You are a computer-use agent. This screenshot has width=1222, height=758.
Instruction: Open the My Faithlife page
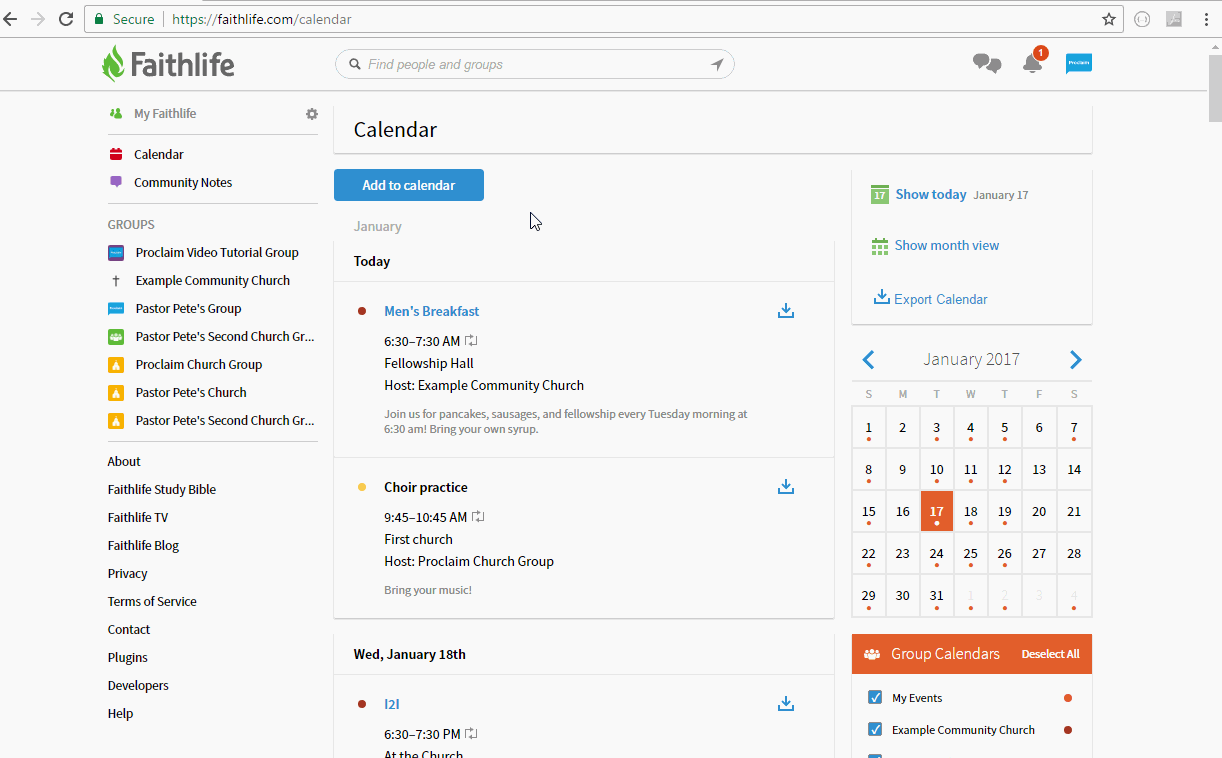coord(165,114)
